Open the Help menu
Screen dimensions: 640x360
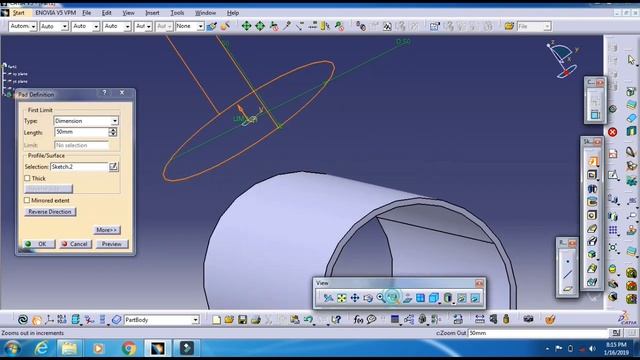233,13
